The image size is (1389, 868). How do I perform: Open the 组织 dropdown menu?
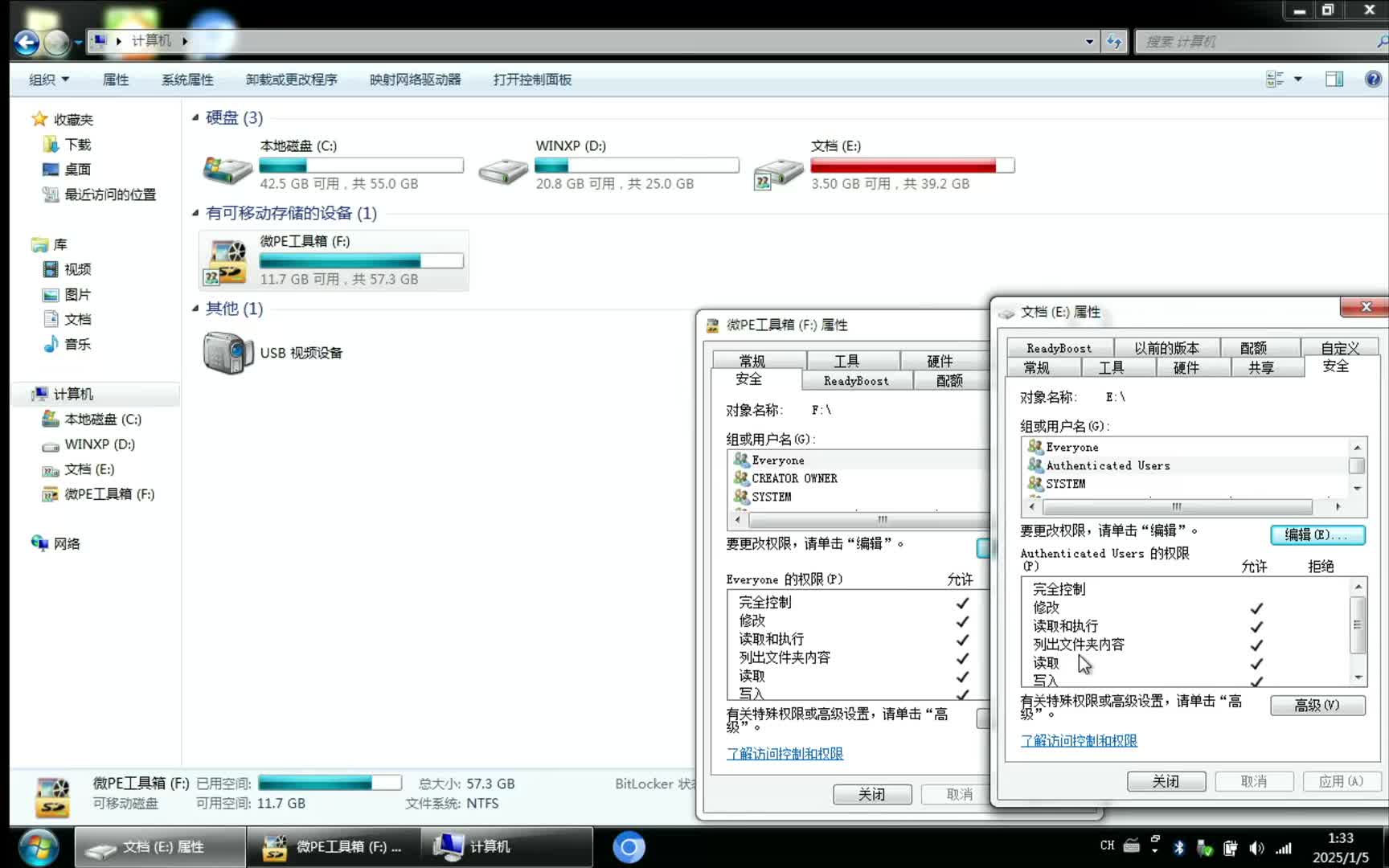[x=47, y=79]
